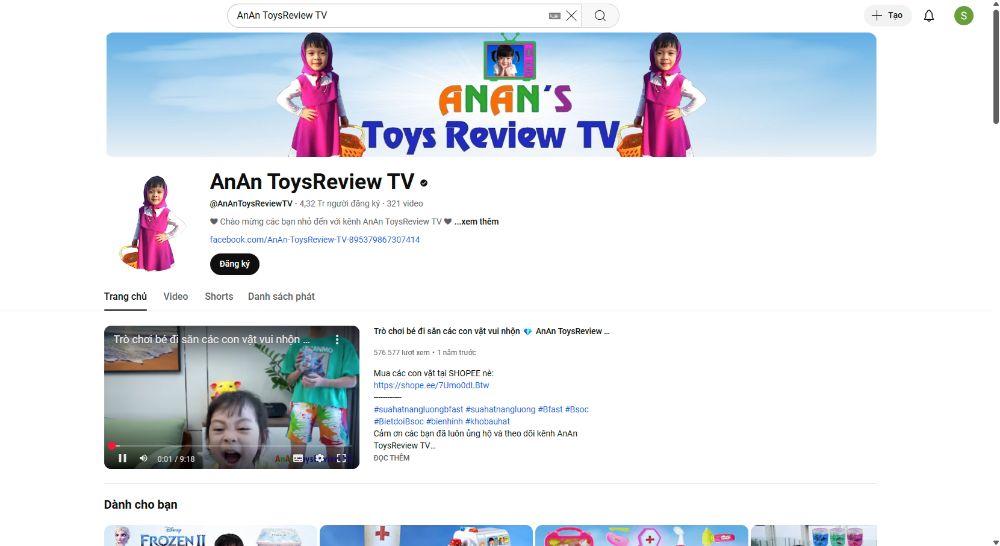Open the ambulance toy video thumbnail
The height and width of the screenshot is (546, 1000).
tap(426, 536)
